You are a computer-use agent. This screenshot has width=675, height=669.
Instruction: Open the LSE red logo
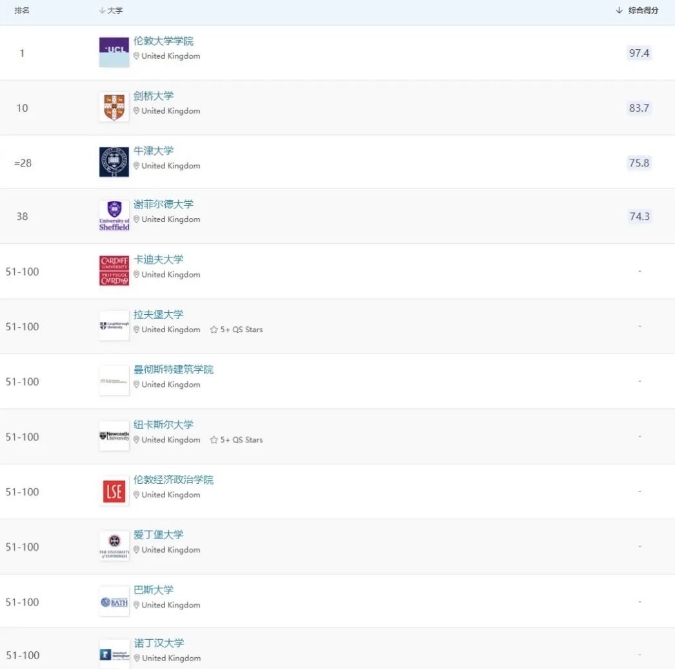[114, 491]
